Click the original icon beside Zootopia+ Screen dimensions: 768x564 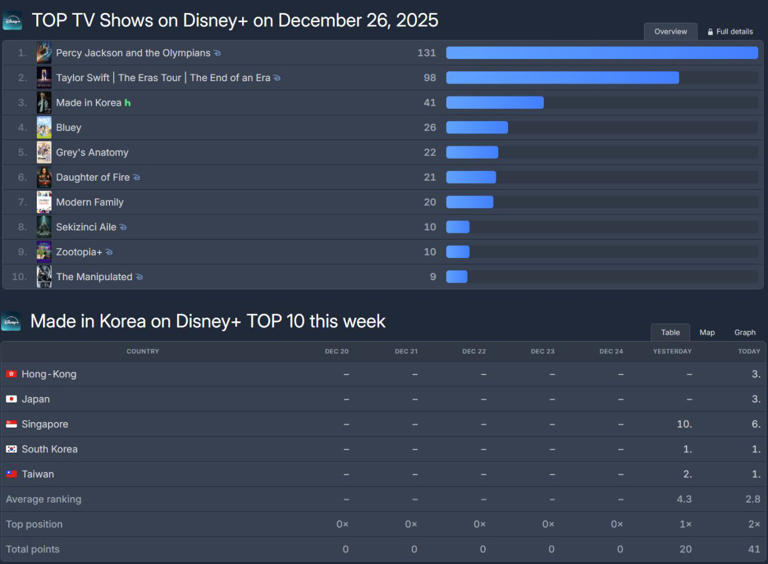(x=109, y=253)
